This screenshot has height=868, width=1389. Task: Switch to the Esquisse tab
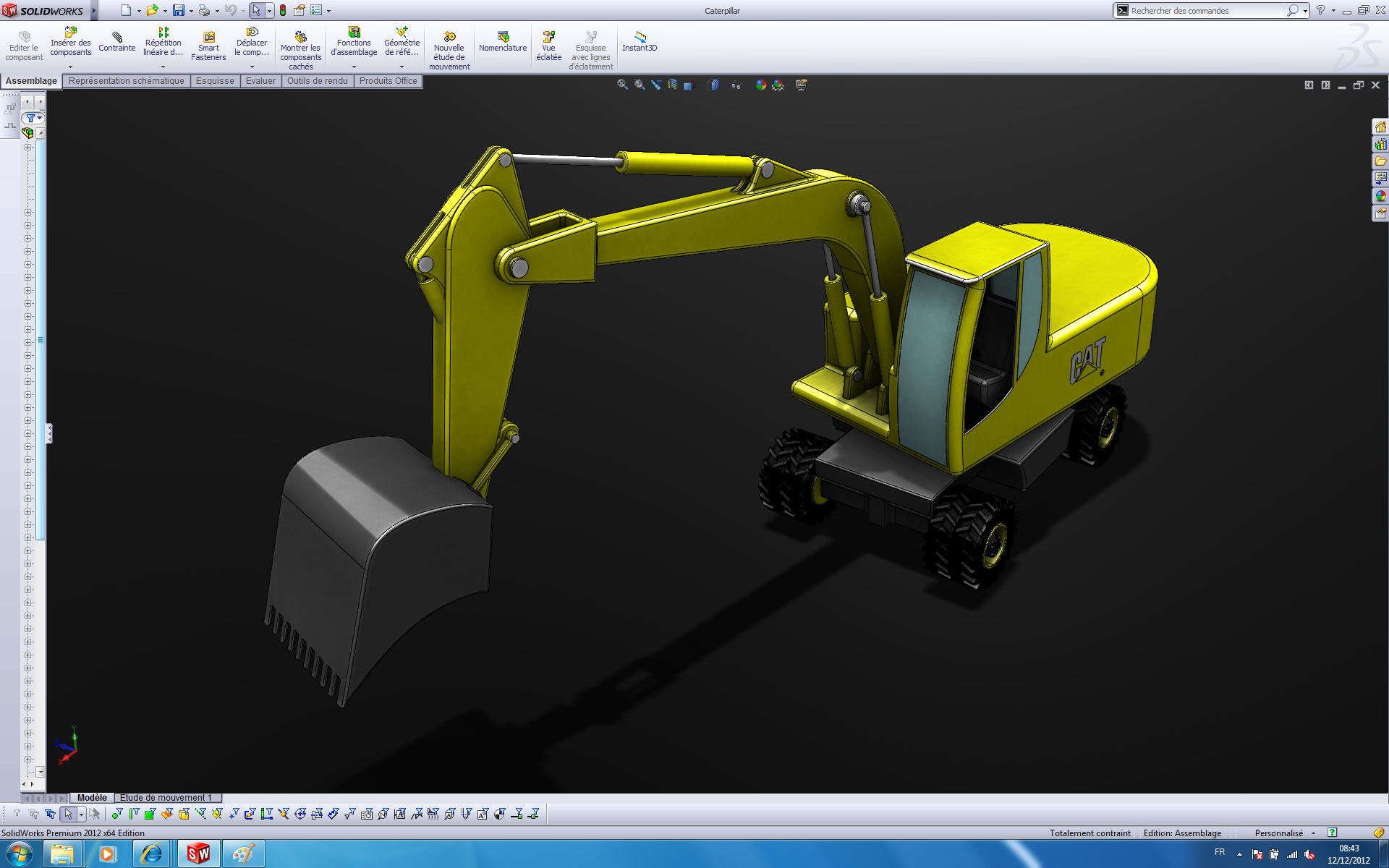[215, 81]
